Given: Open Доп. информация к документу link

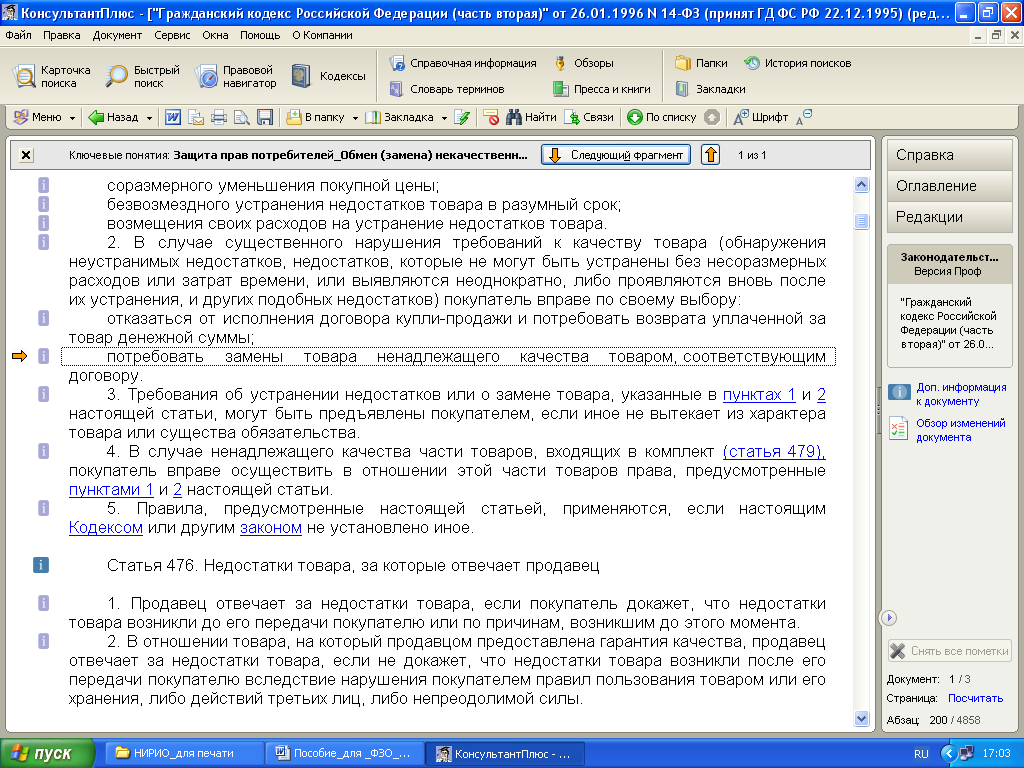Looking at the screenshot, I should [x=961, y=394].
